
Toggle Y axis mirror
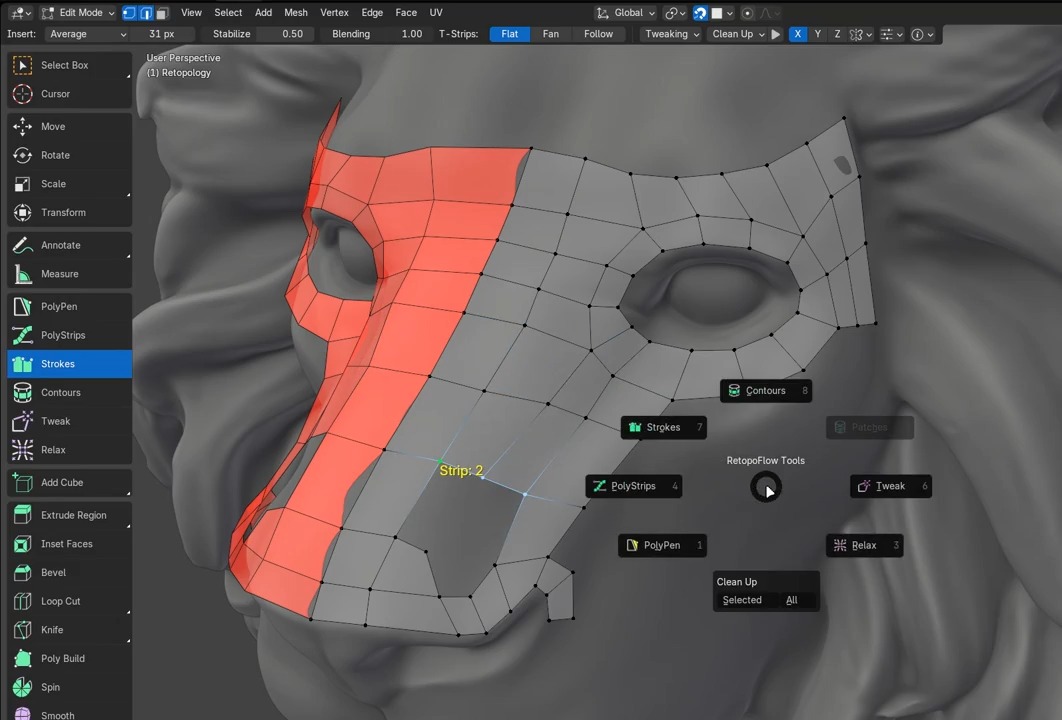[817, 34]
